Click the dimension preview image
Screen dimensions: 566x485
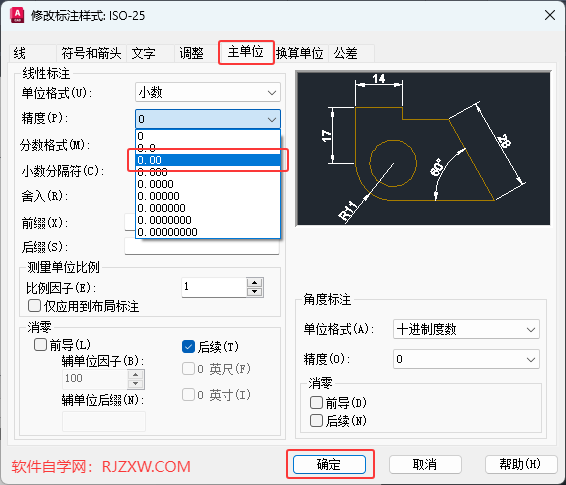click(423, 148)
